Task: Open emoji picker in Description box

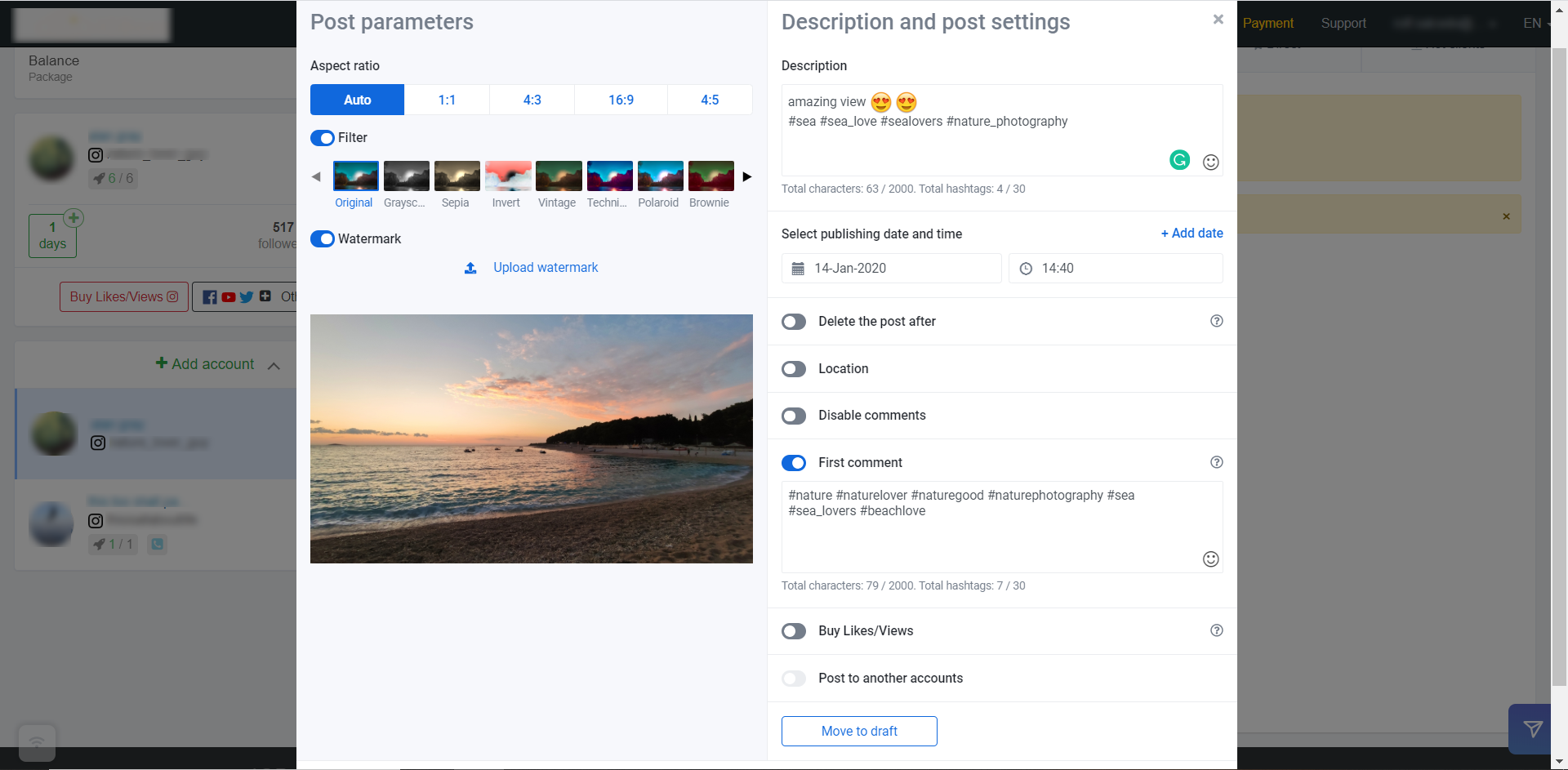Action: [x=1210, y=162]
